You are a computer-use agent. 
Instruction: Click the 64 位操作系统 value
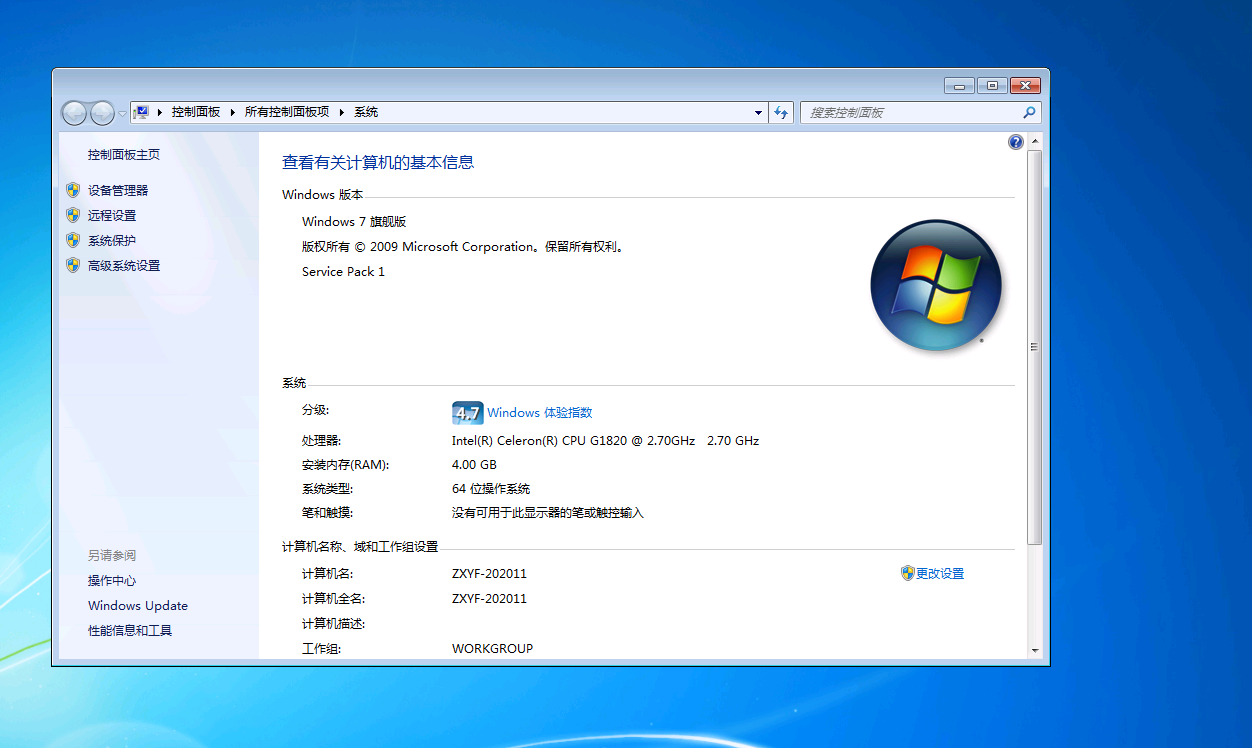pos(491,489)
